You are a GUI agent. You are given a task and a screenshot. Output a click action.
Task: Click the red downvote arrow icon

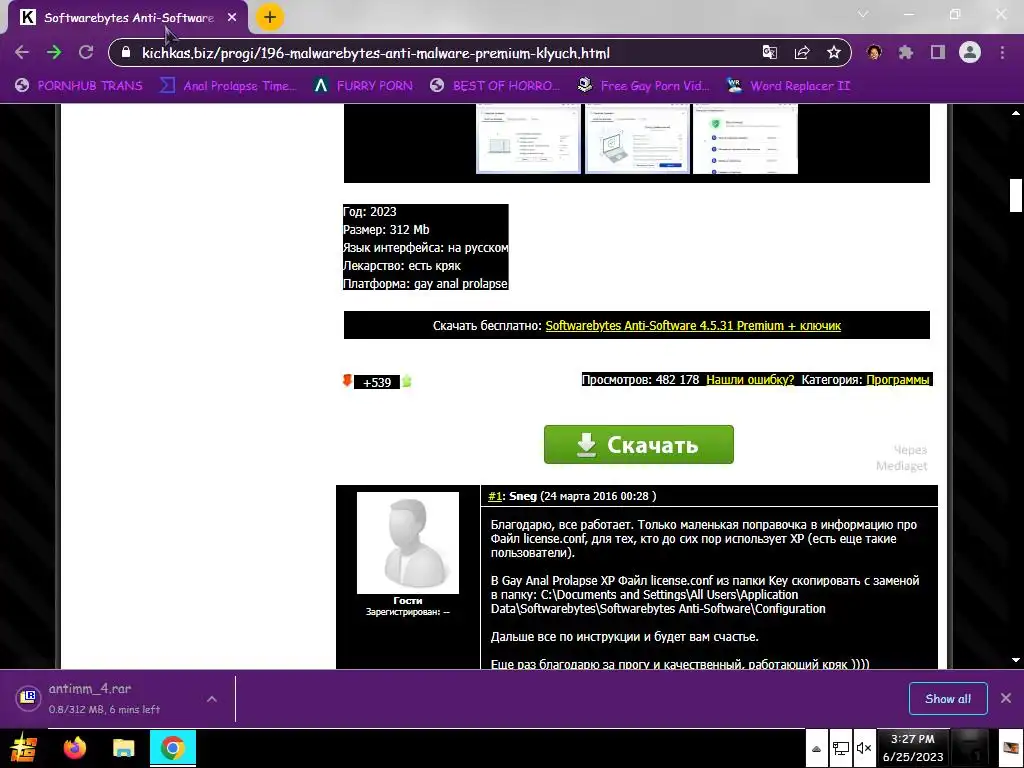point(347,381)
